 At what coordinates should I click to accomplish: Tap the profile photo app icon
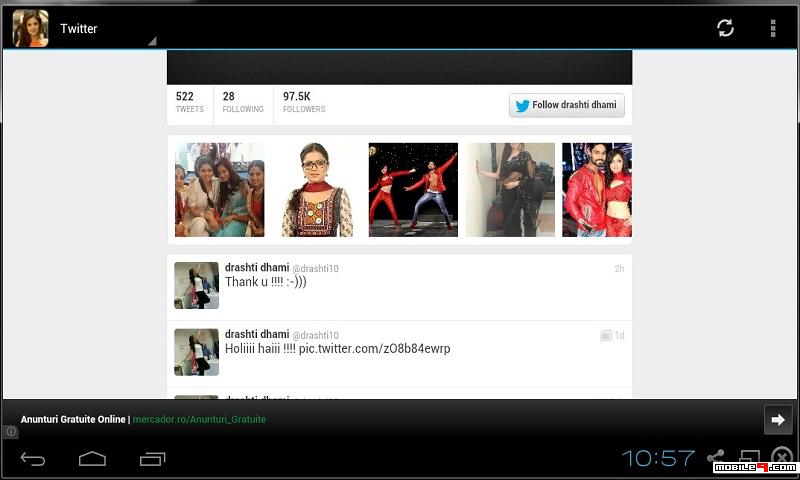click(31, 29)
